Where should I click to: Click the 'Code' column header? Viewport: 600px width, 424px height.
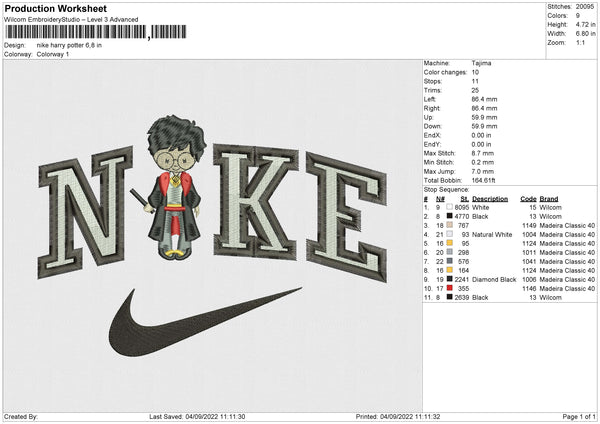(x=528, y=199)
